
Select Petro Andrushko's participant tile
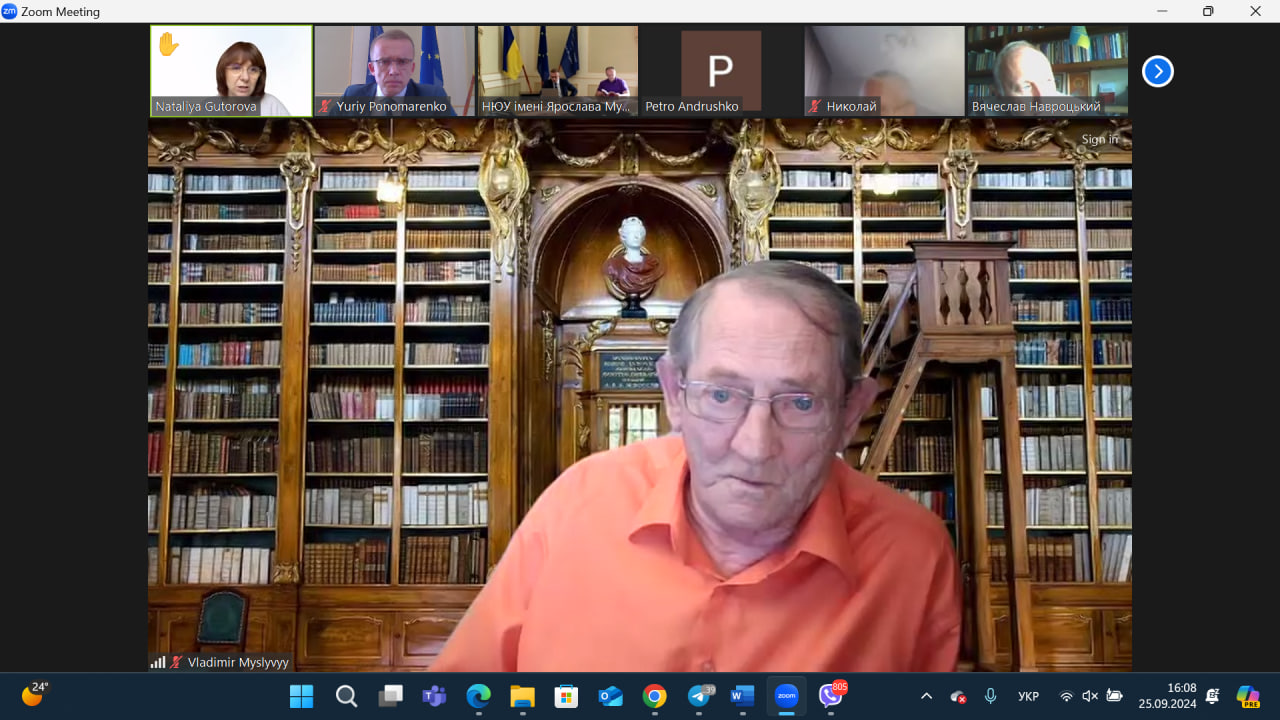(x=721, y=70)
